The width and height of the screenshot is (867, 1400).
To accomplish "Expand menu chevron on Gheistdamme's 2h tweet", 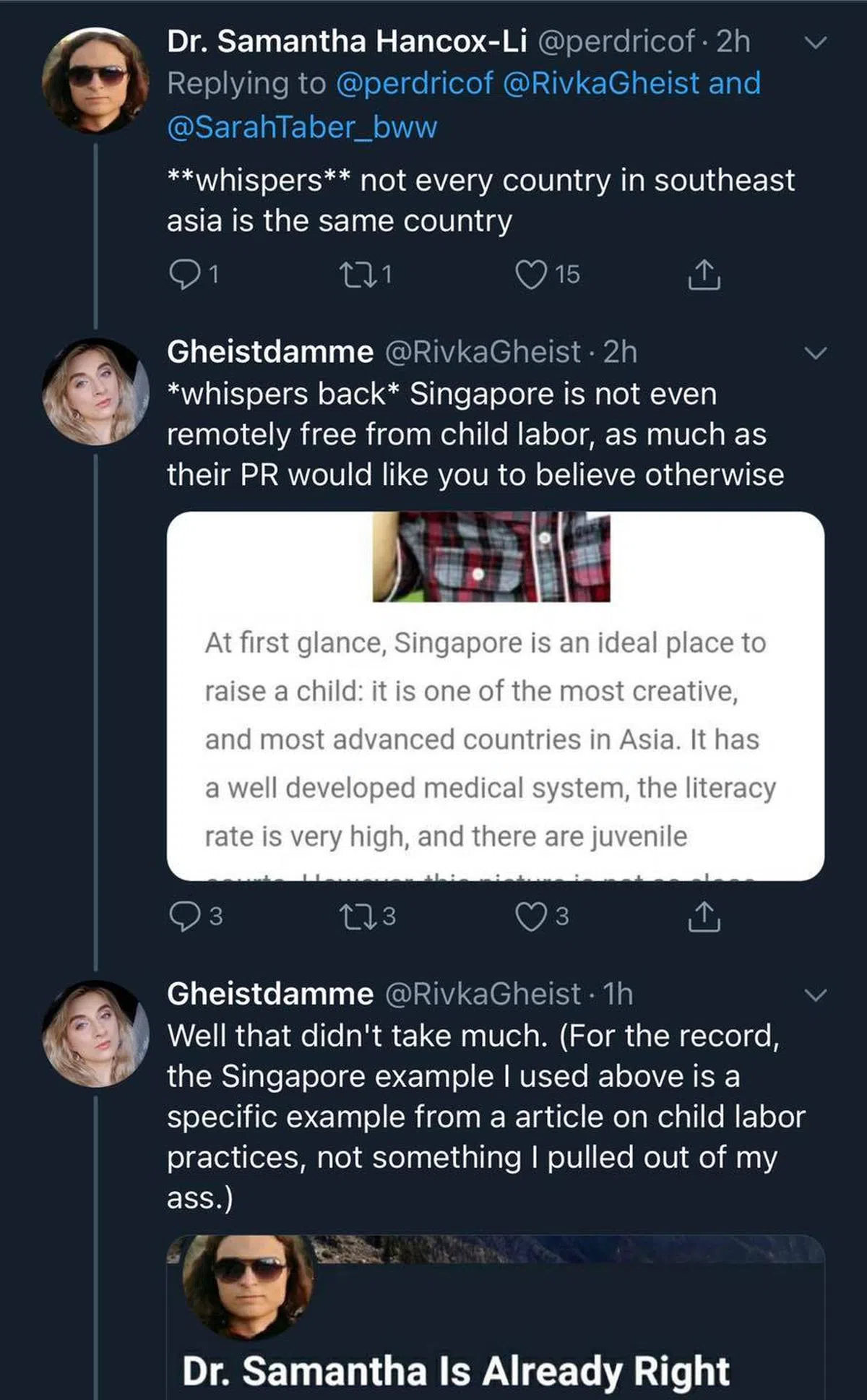I will click(815, 353).
